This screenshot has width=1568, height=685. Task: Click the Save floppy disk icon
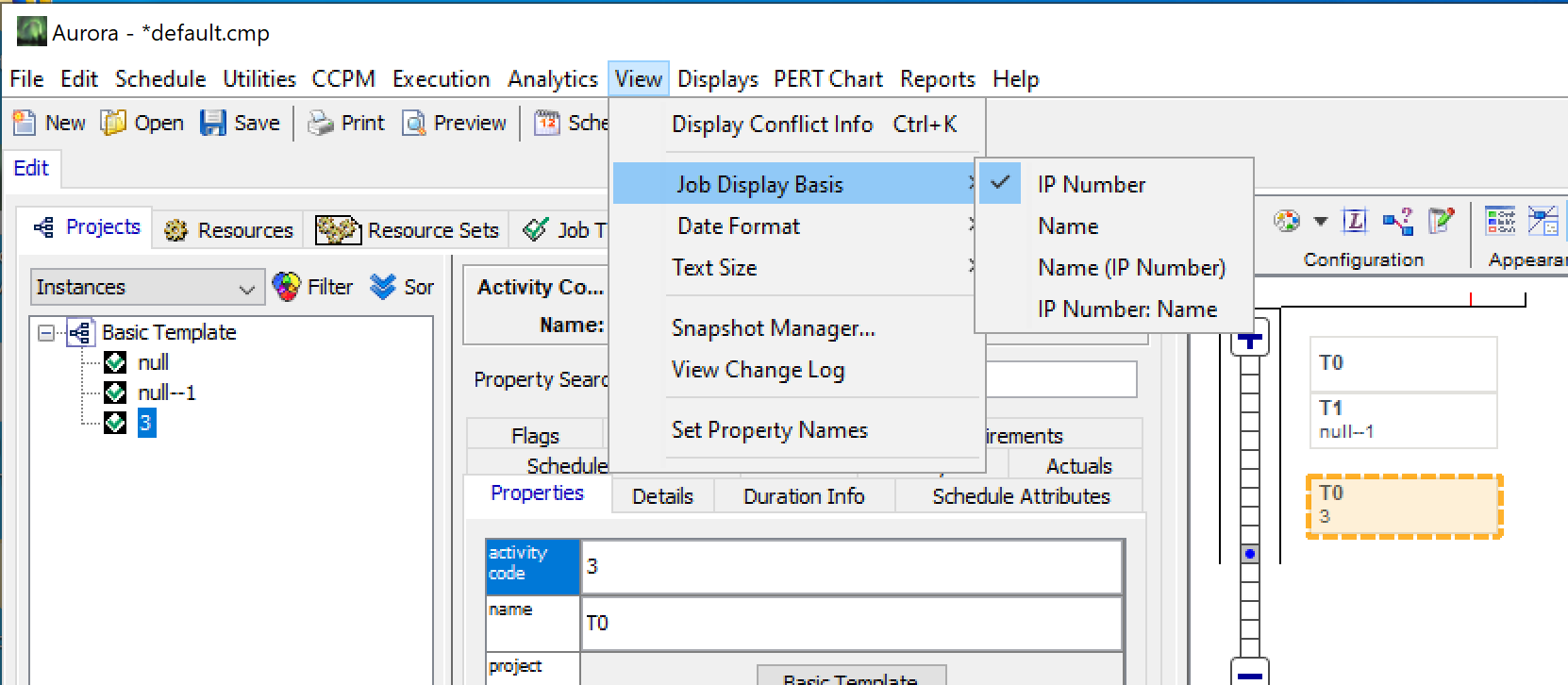pyautogui.click(x=212, y=123)
